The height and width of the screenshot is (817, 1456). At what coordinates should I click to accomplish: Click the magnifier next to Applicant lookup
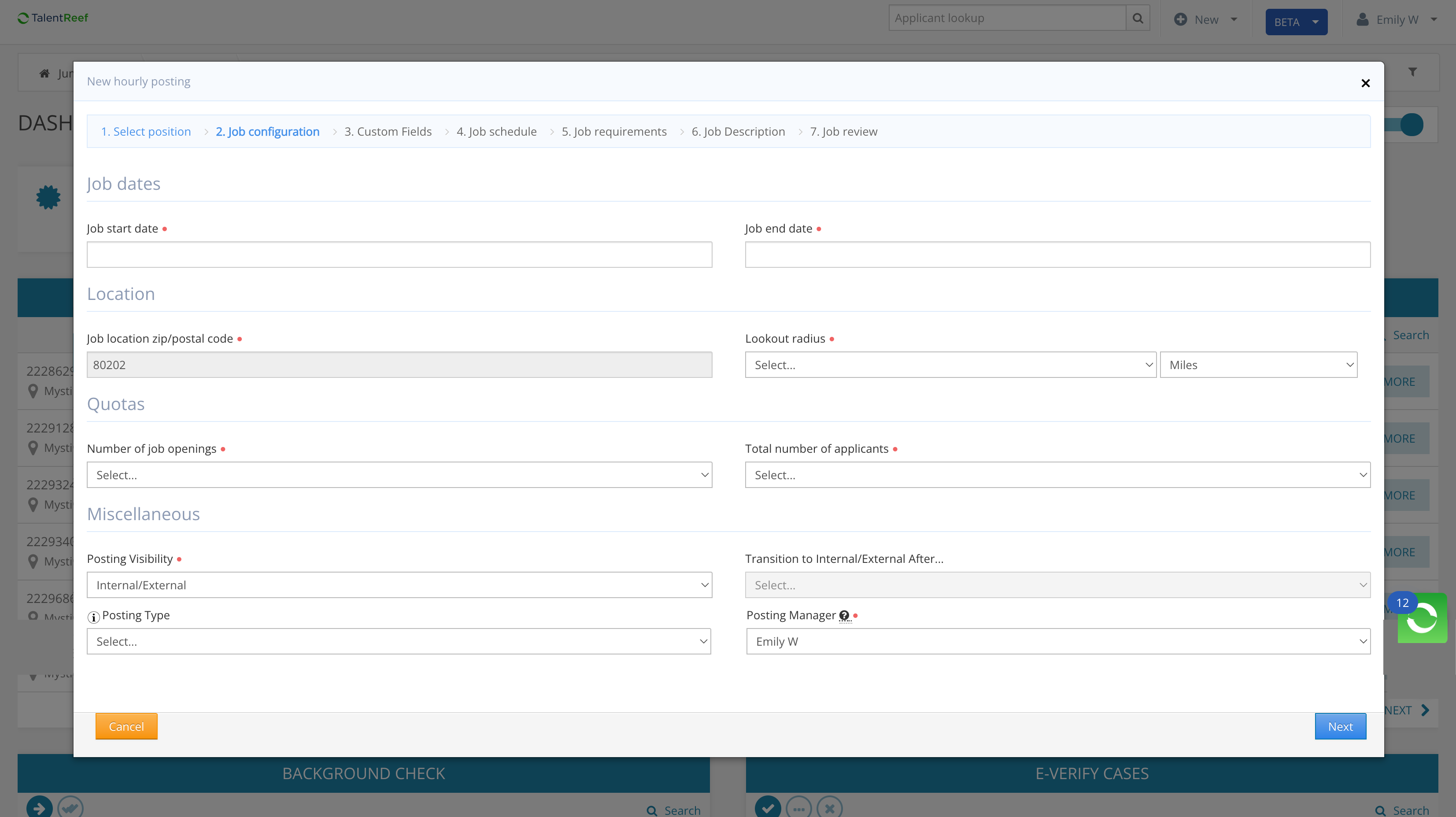tap(1137, 18)
